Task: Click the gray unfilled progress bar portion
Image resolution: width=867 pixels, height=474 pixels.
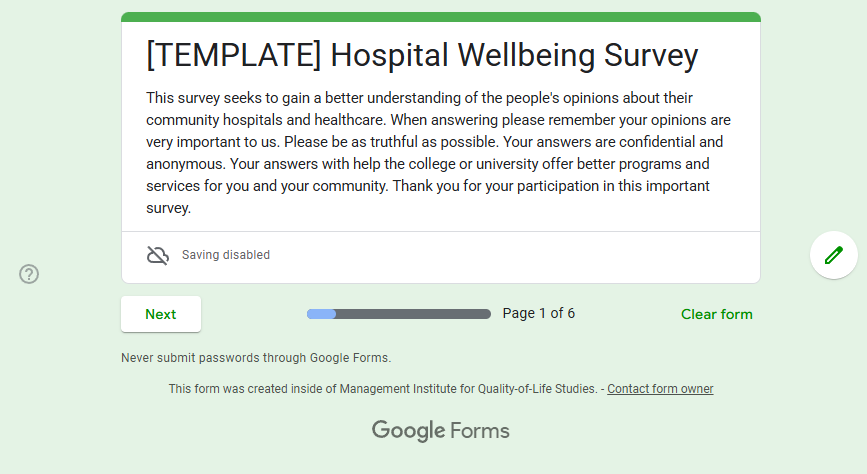Action: 413,314
